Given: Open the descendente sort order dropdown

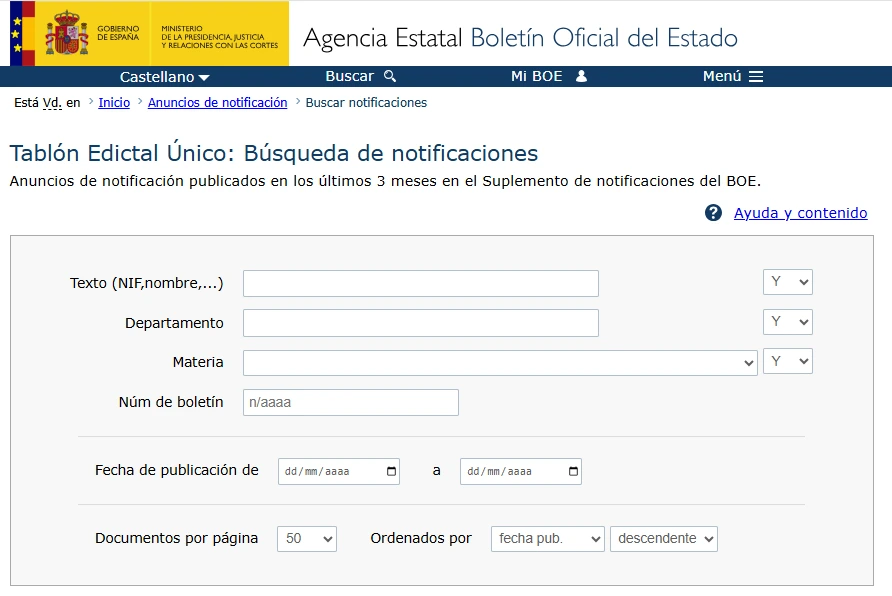Looking at the screenshot, I should [x=663, y=539].
